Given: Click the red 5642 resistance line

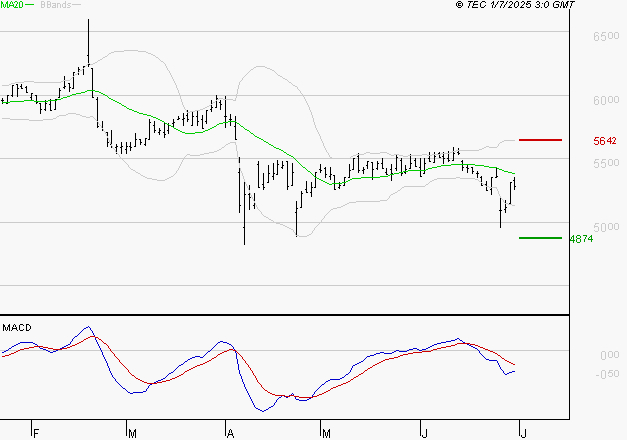Looking at the screenshot, I should point(540,140).
